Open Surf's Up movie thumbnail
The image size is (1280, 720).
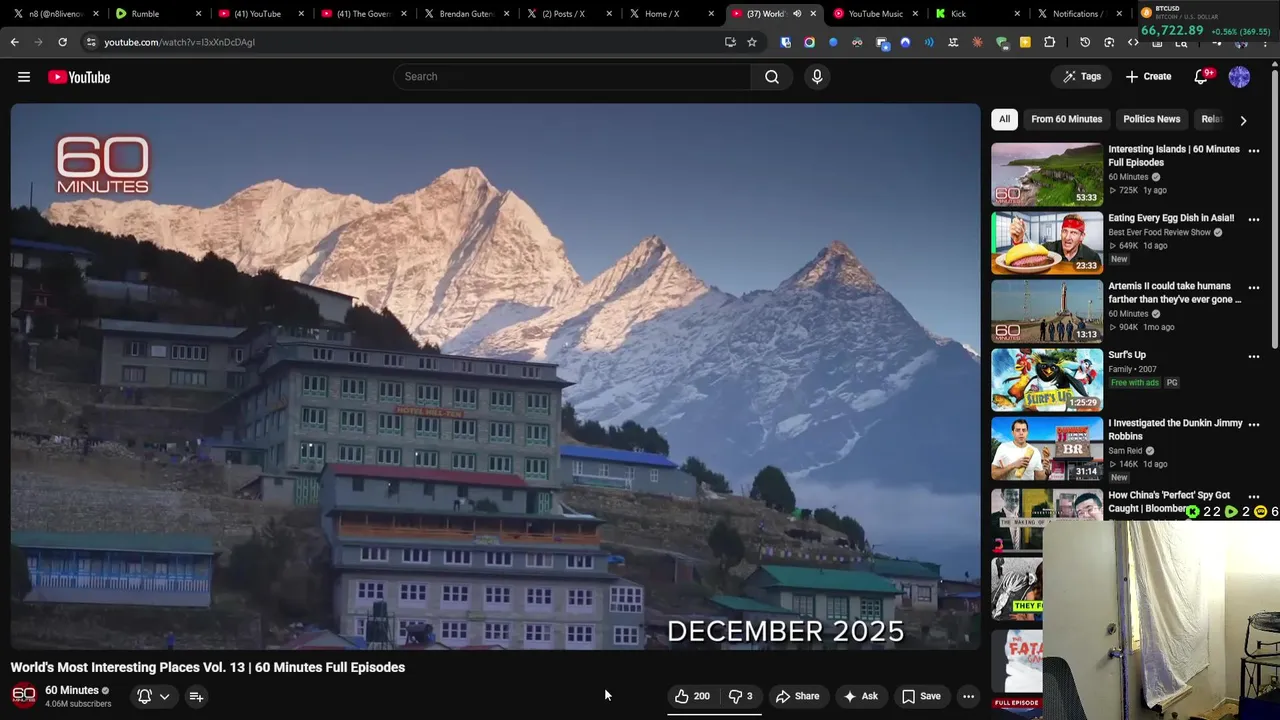click(1047, 379)
